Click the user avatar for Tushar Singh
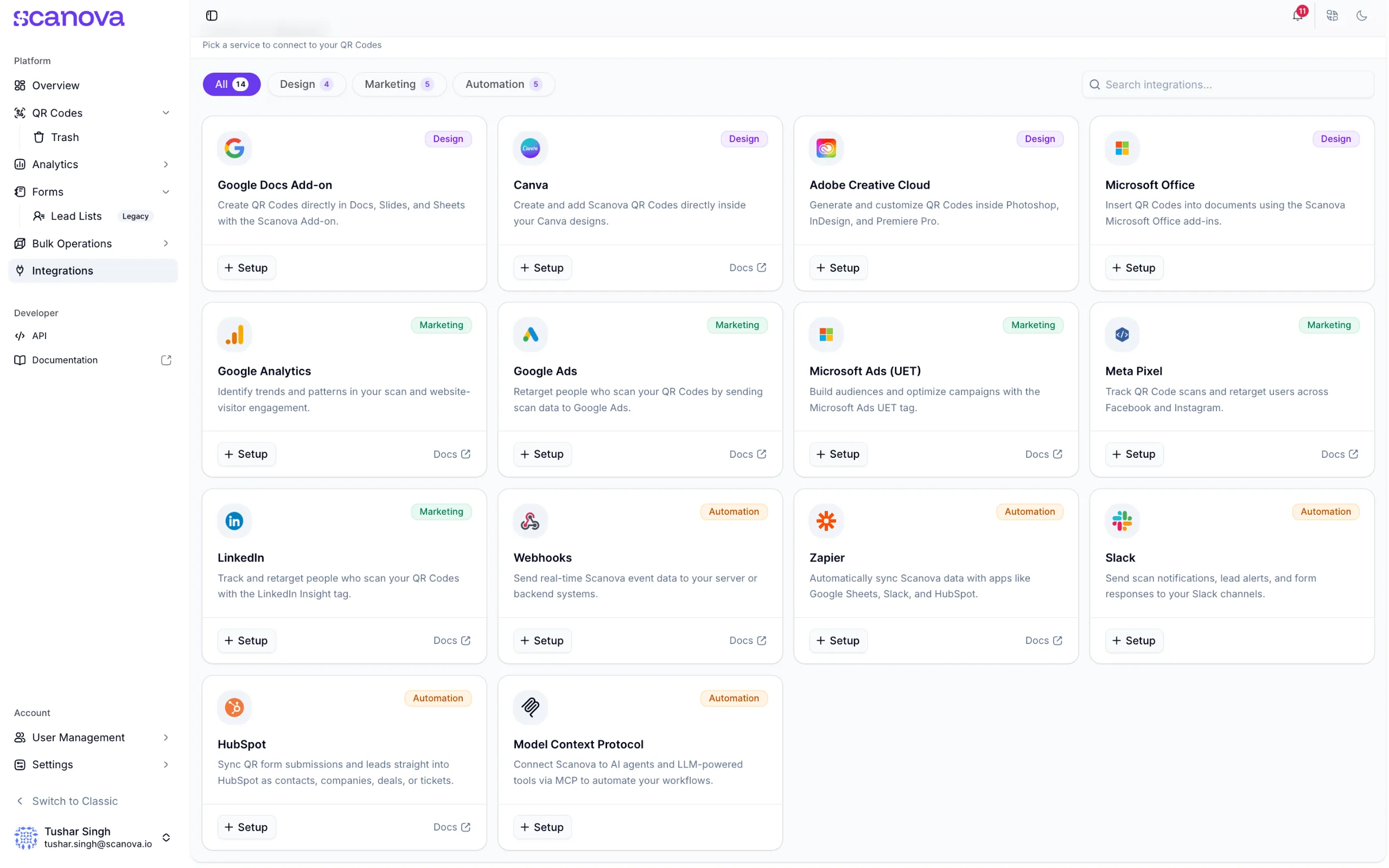This screenshot has height=868, width=1389. [26, 838]
